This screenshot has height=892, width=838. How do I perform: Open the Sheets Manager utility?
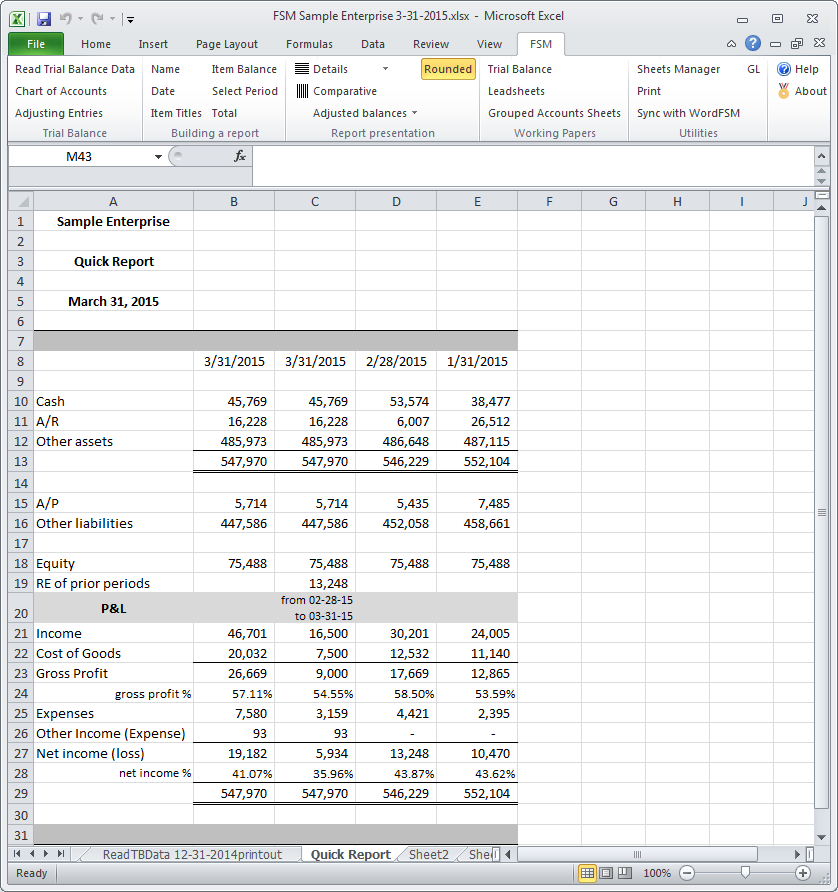(678, 69)
